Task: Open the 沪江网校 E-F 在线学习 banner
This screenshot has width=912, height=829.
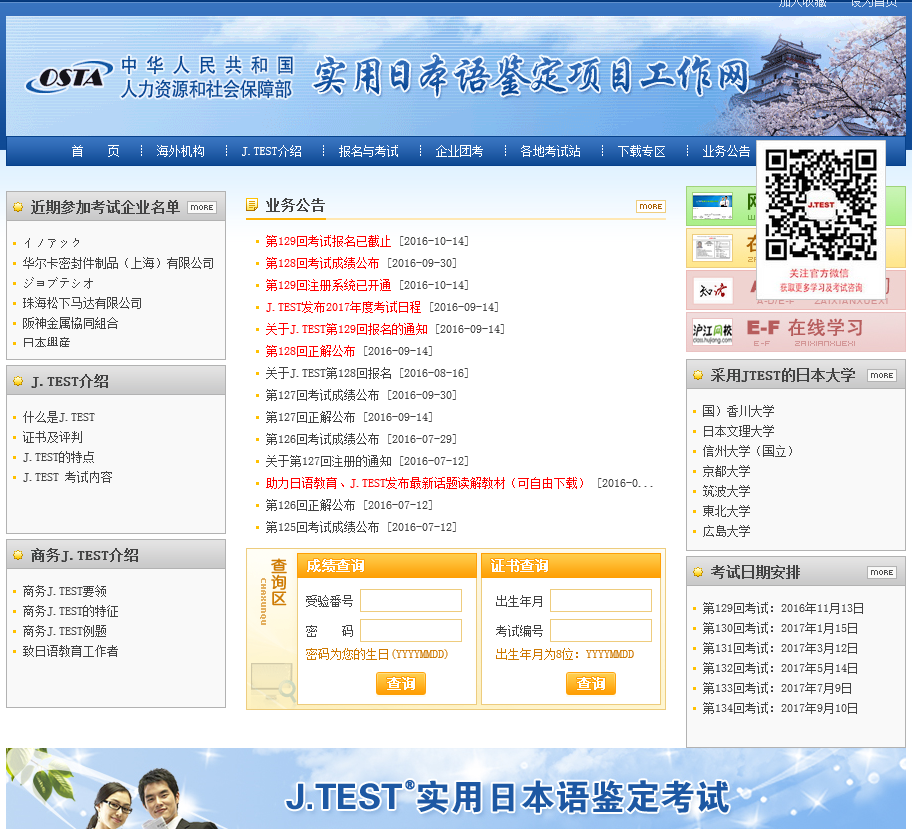Action: [x=796, y=332]
